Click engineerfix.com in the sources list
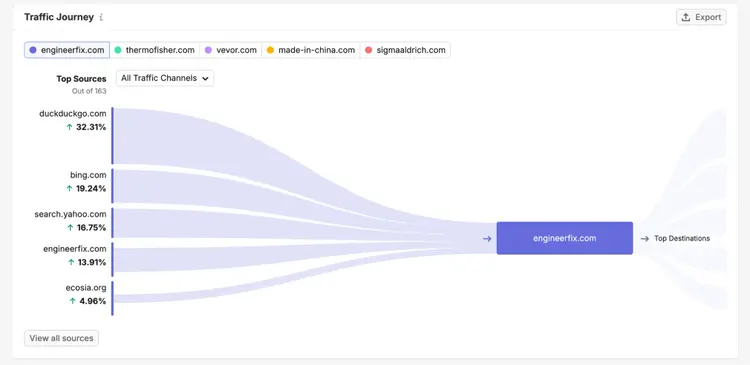This screenshot has width=750, height=365. (x=75, y=249)
